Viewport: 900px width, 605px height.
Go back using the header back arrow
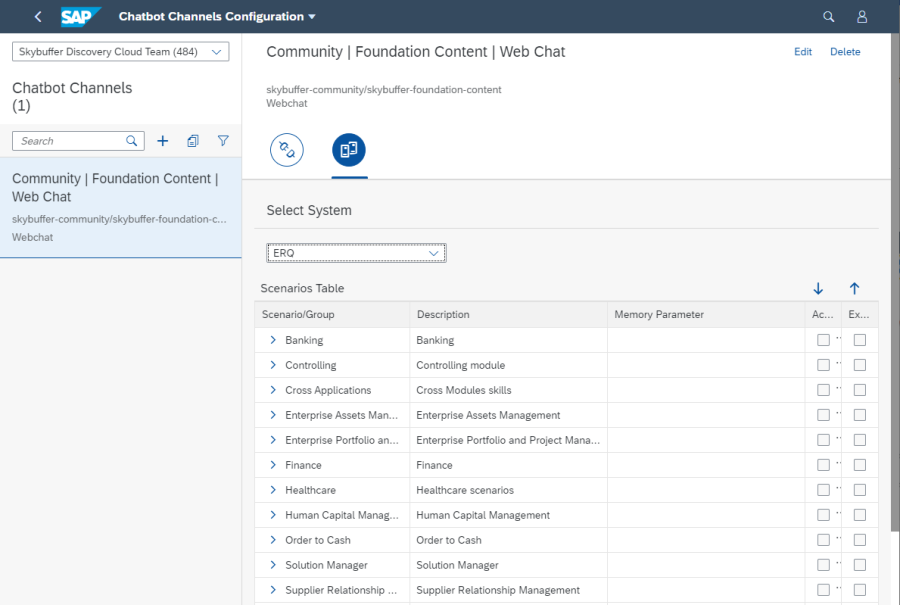tap(38, 17)
